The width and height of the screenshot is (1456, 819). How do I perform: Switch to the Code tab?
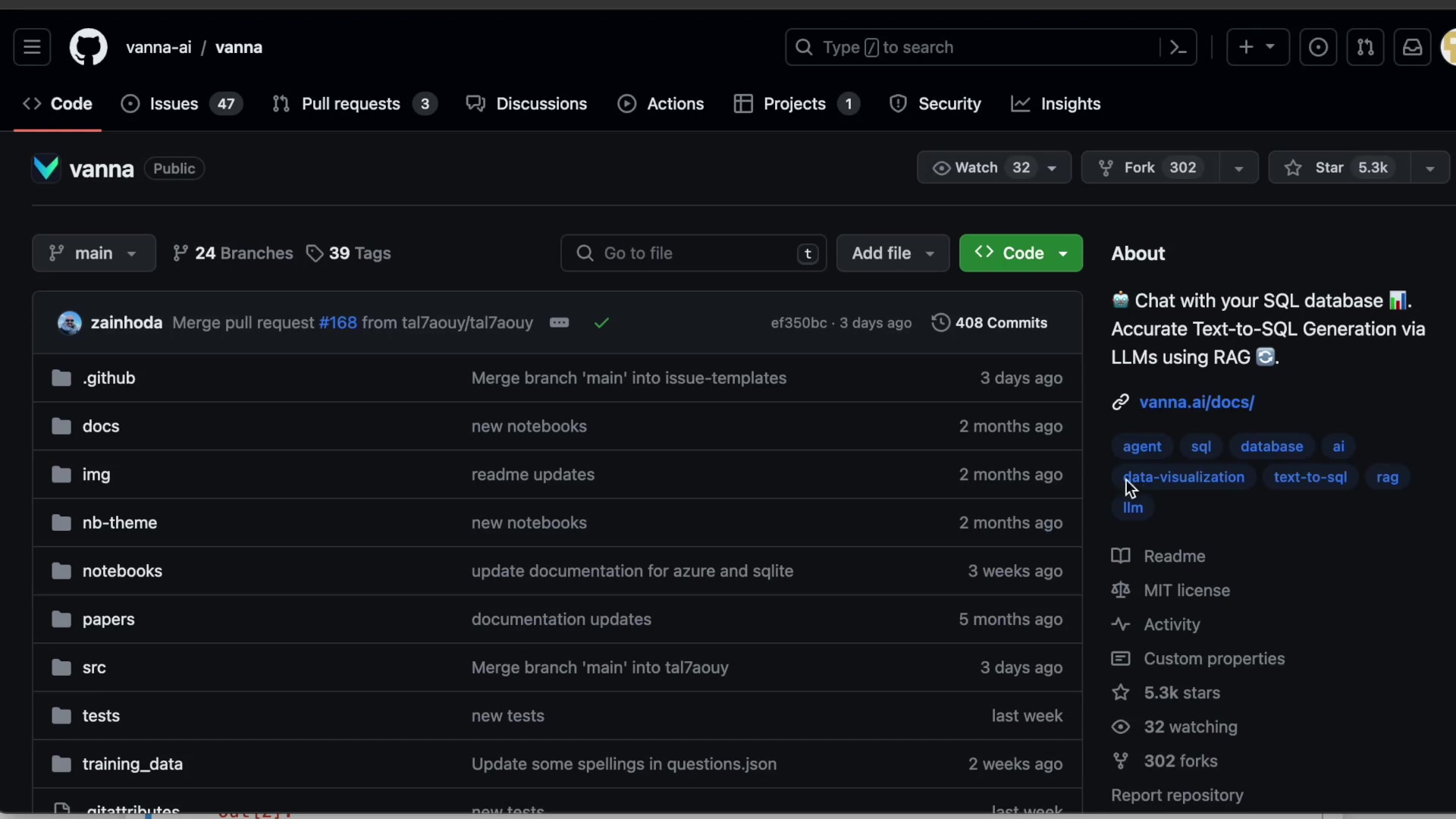click(x=58, y=104)
